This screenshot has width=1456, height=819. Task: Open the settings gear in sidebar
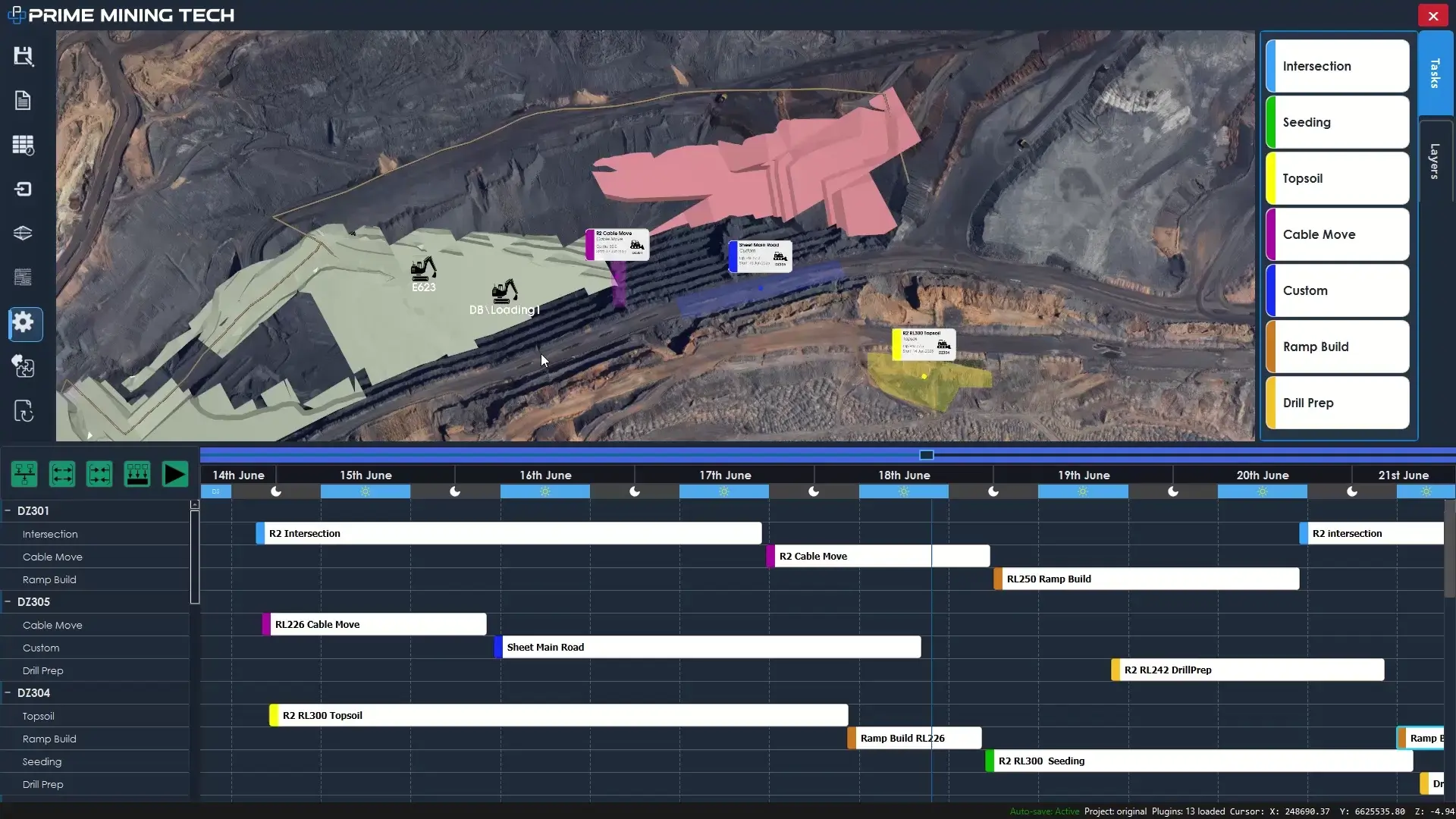24,323
